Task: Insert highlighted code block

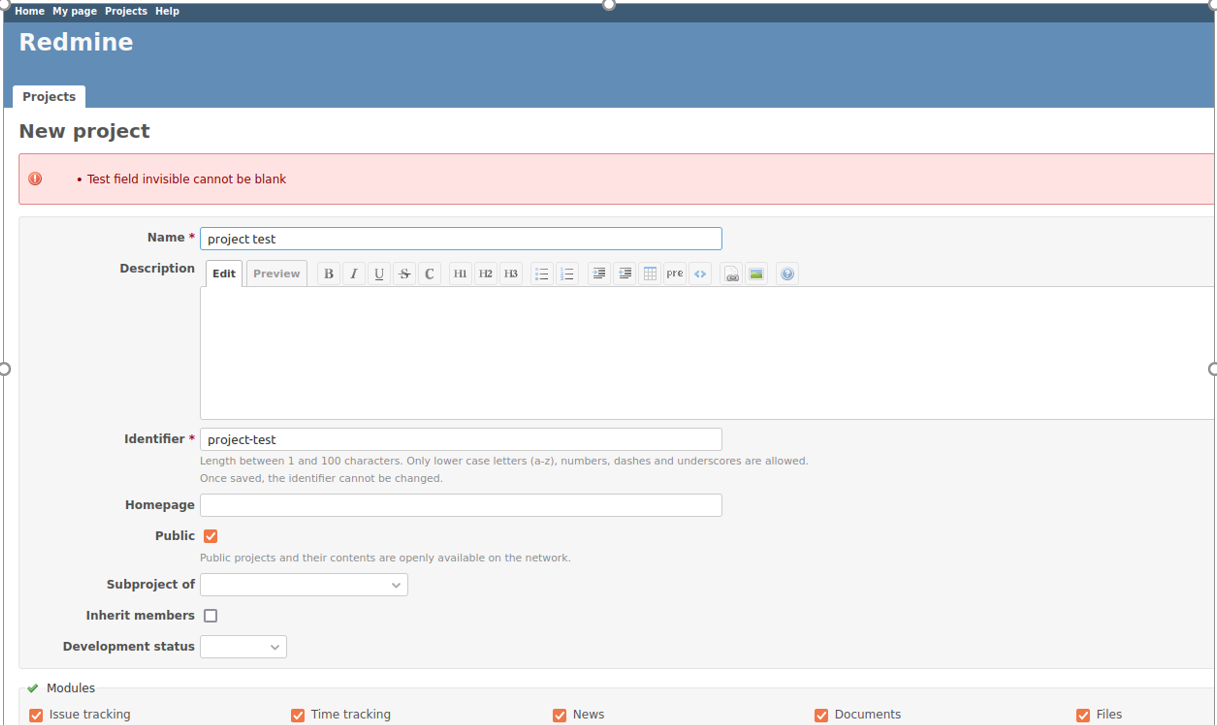Action: coord(700,274)
